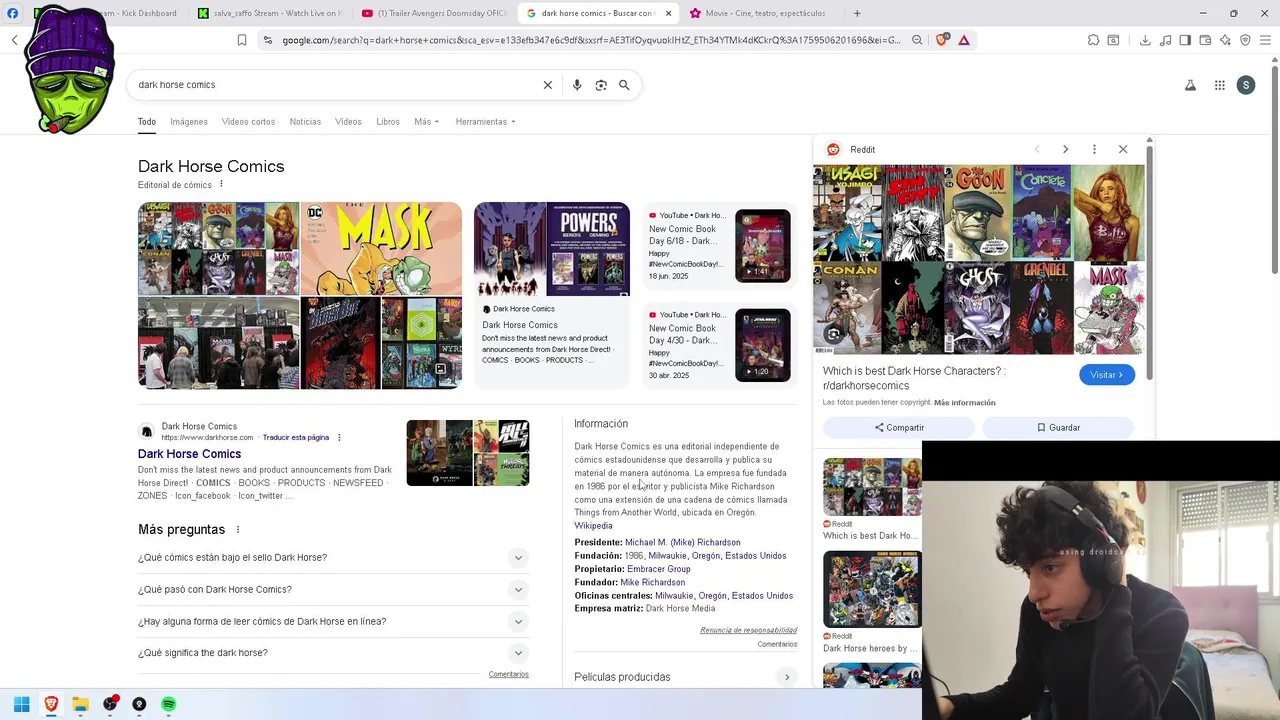Open downloads icon in toolbar
This screenshot has height=720, width=1280.
1145,40
